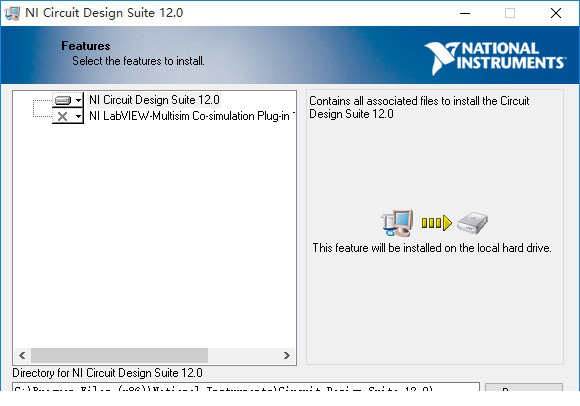The height and width of the screenshot is (406, 580).
Task: Select NI Circuit Design Suite 12.0 feature row
Action: pyautogui.click(x=154, y=100)
